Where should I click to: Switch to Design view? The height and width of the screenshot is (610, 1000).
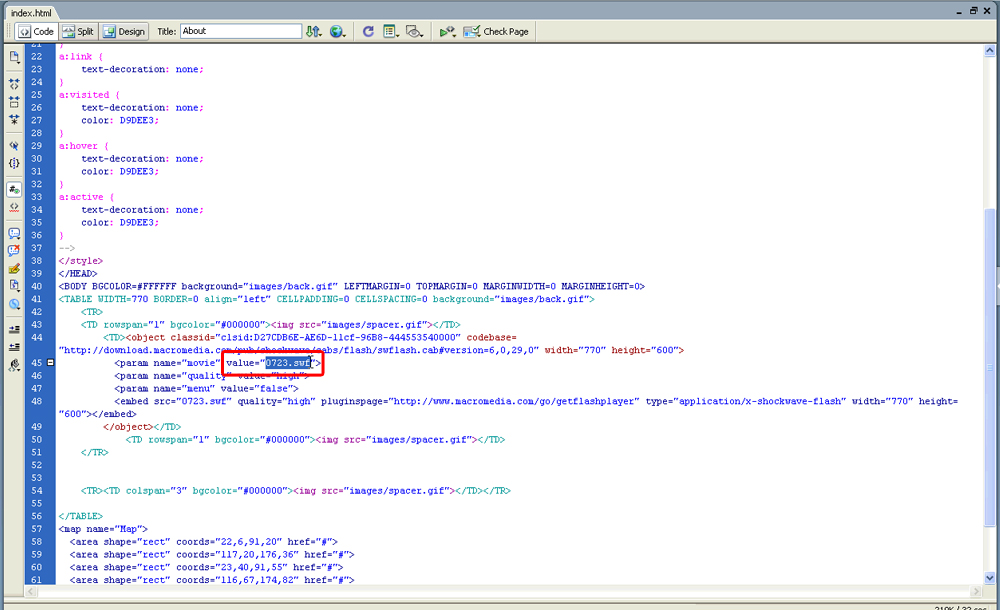pos(124,31)
